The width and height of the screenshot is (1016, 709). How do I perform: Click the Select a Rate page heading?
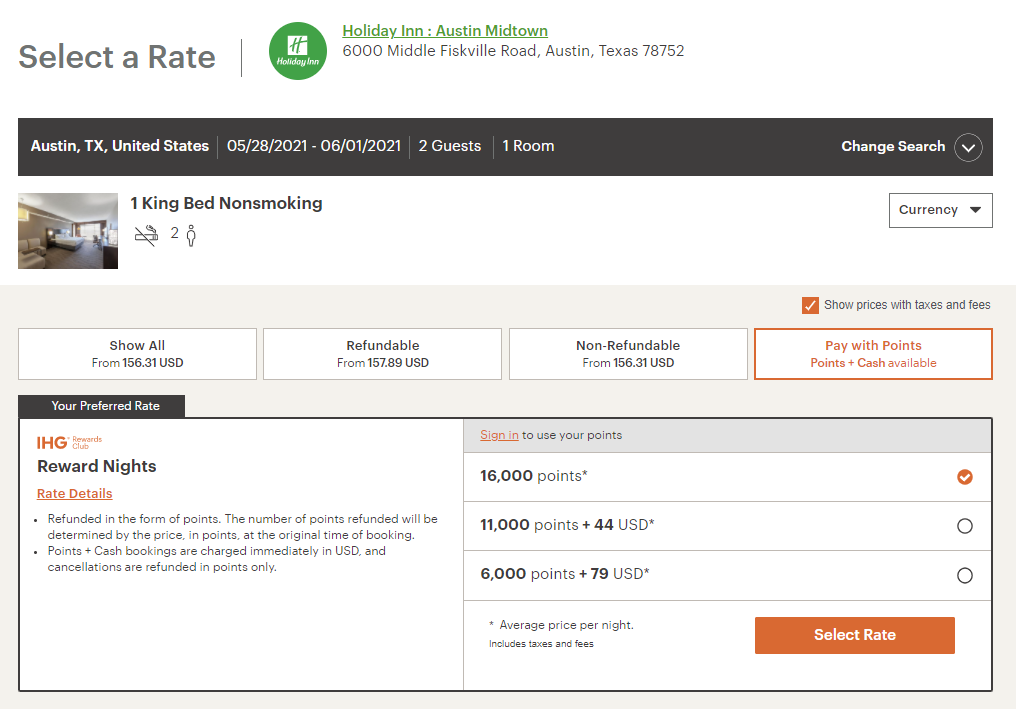[x=117, y=56]
